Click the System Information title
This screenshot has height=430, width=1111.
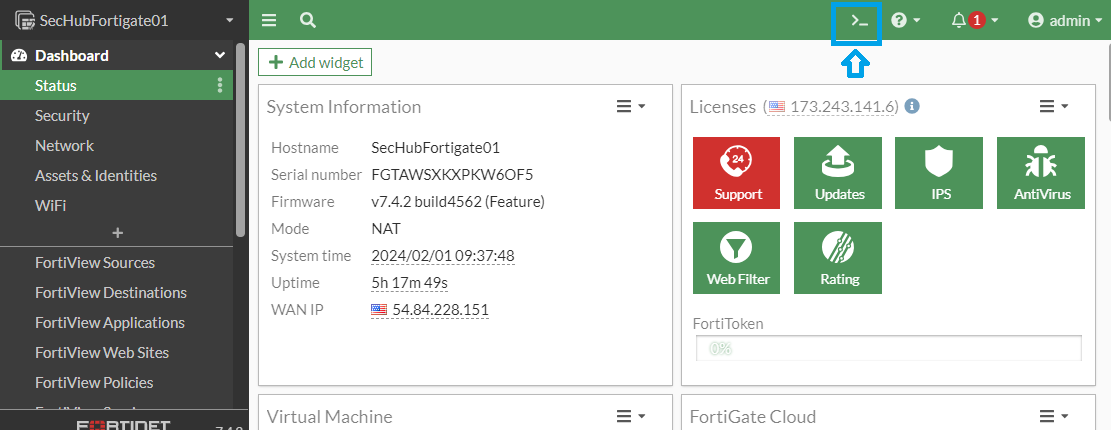pos(344,107)
